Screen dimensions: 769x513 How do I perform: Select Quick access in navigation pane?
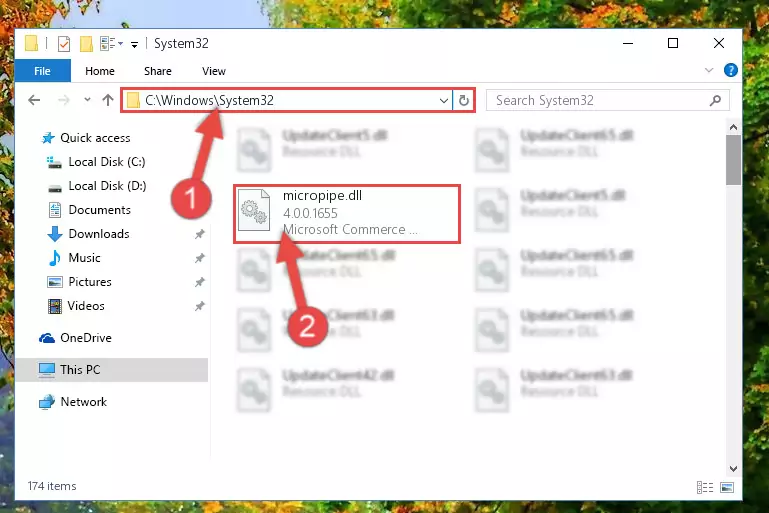click(95, 138)
